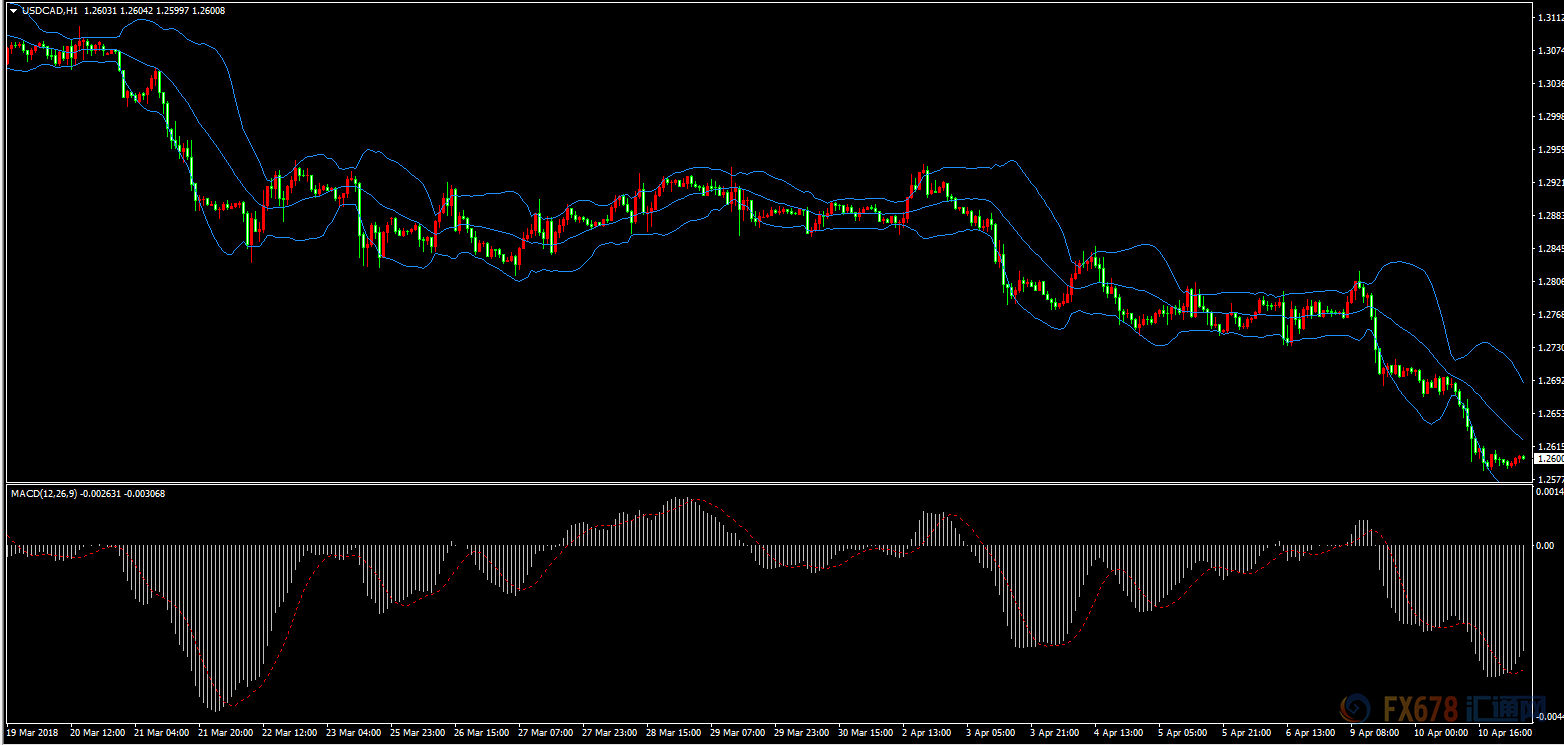Click the 5 Apr 21:00 time label
Screen dimensions: 1564x745
(x=1247, y=733)
